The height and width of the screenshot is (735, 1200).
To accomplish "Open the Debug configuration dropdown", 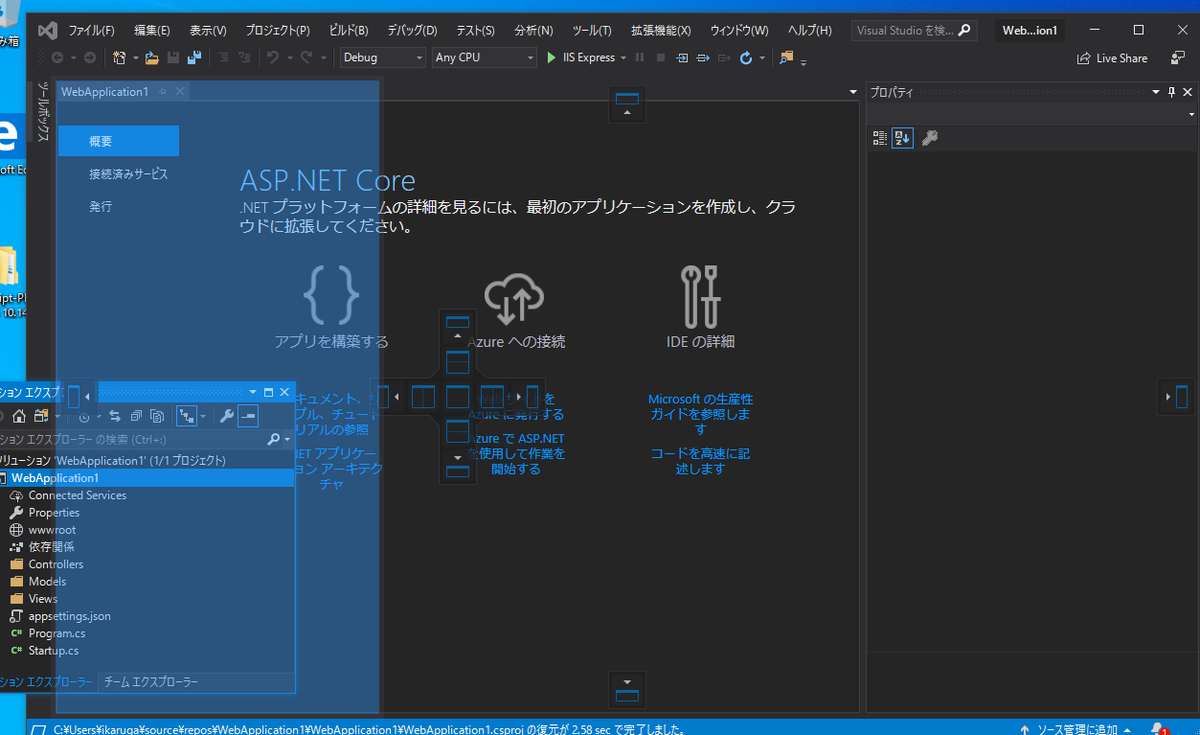I will (382, 57).
